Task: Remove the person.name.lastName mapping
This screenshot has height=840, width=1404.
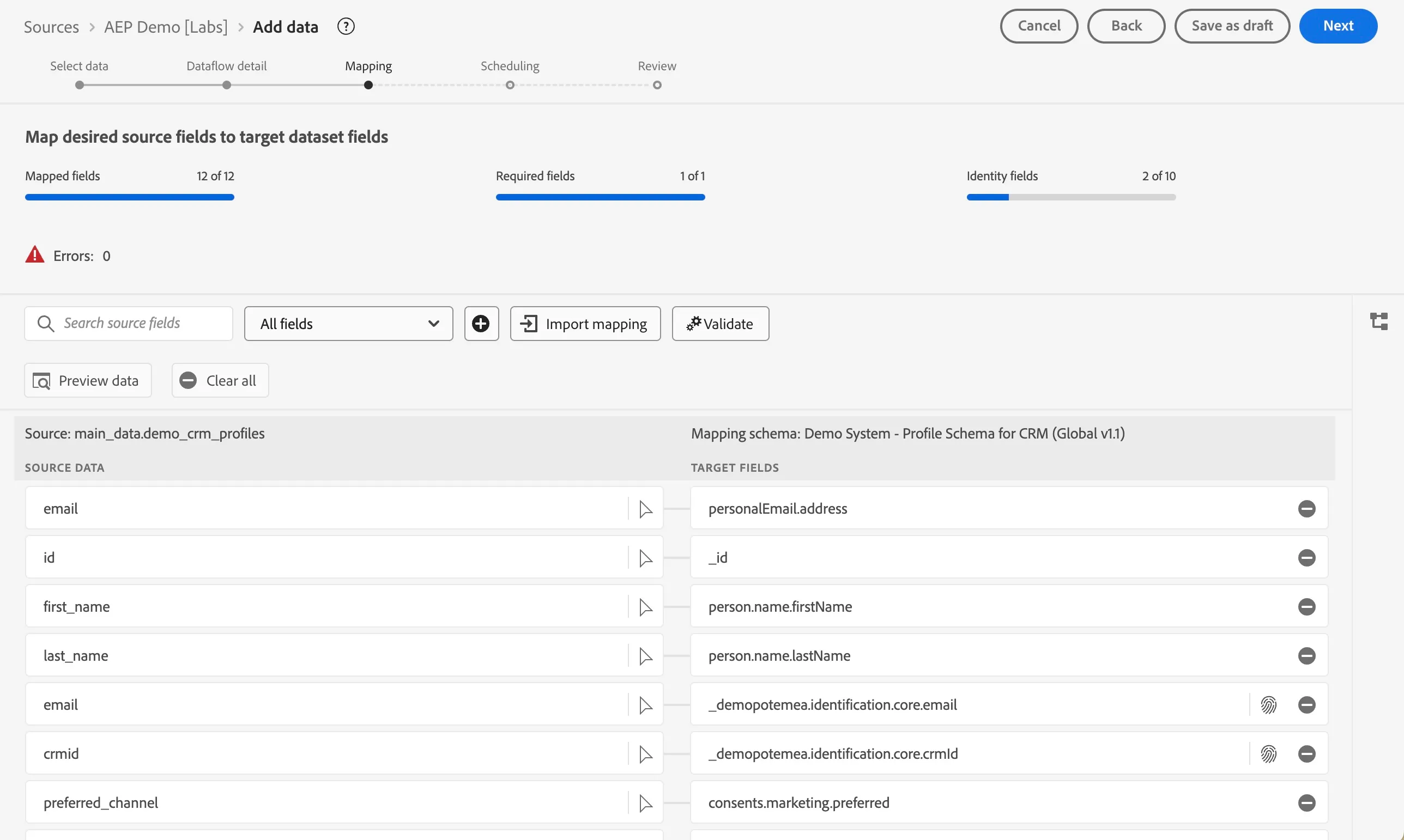Action: click(x=1306, y=656)
